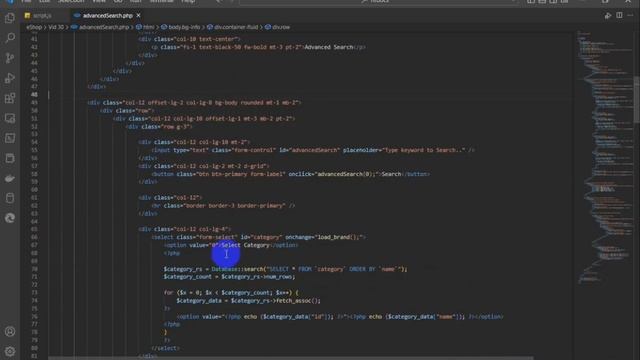Open the Run and Debug view
640x360 pixels.
(10, 78)
